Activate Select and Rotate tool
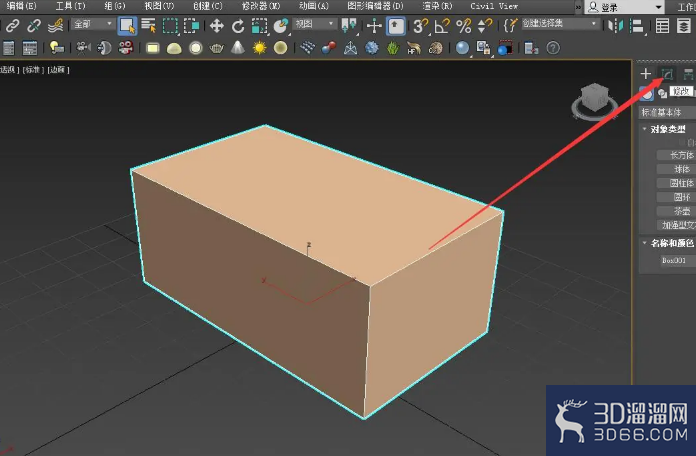 (238, 26)
